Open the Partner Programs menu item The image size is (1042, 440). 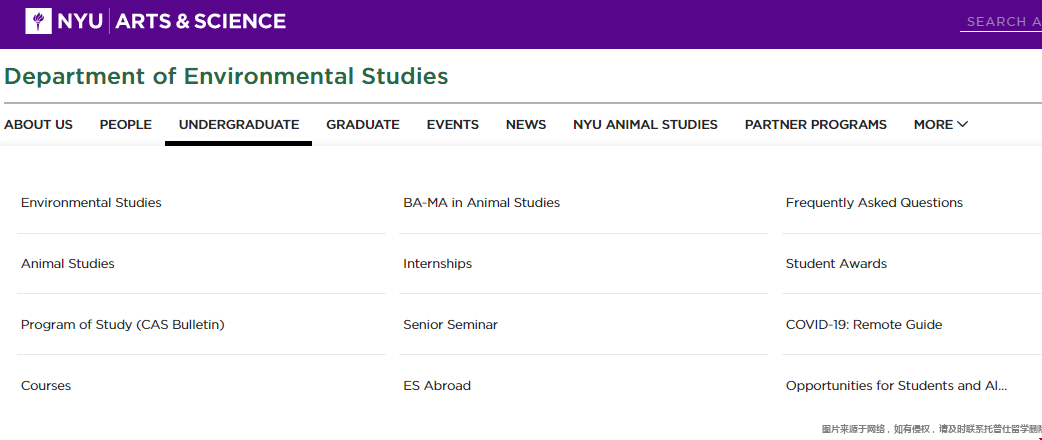[x=815, y=124]
